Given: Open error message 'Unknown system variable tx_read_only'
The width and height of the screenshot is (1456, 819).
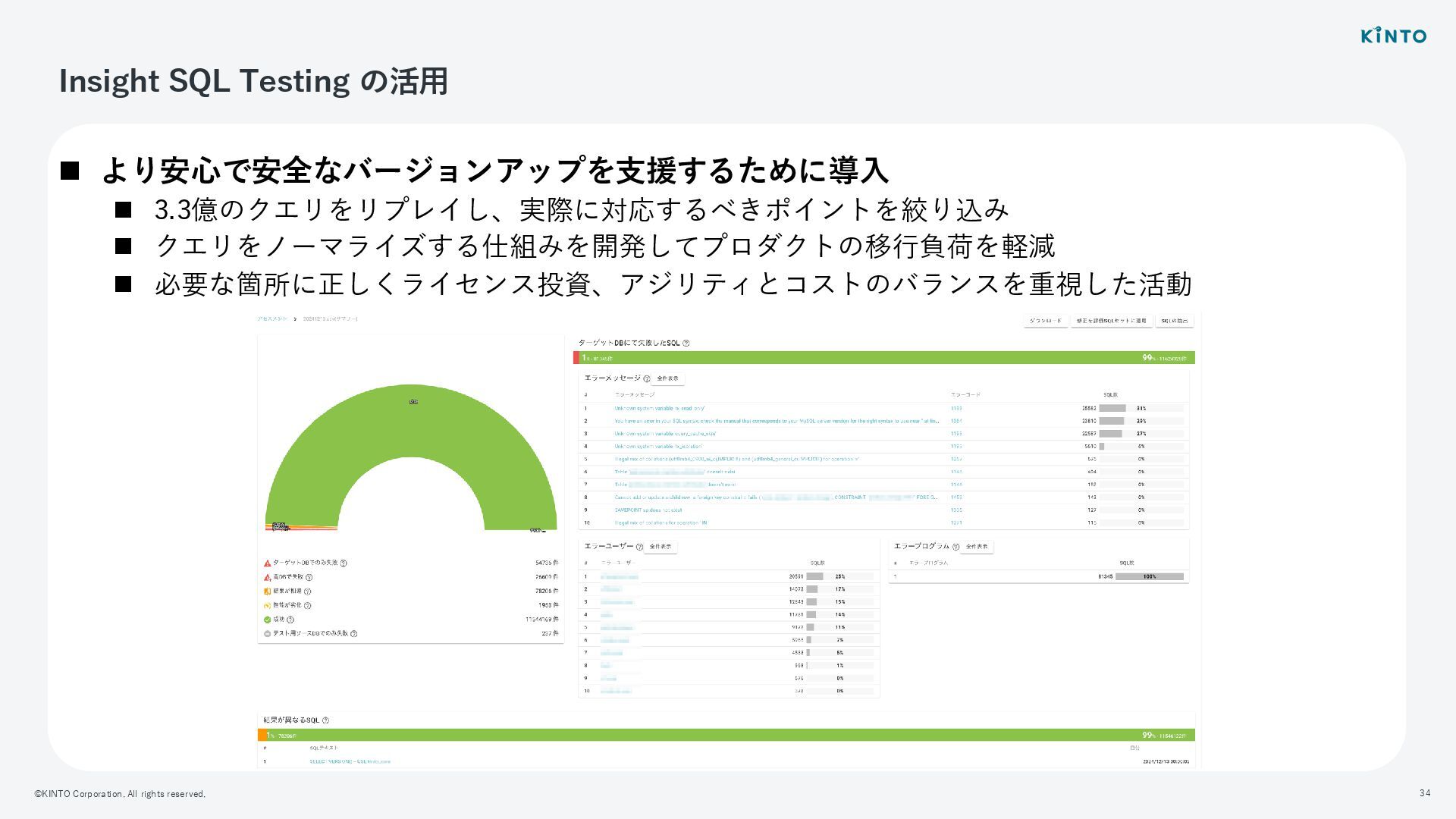Looking at the screenshot, I should point(660,408).
